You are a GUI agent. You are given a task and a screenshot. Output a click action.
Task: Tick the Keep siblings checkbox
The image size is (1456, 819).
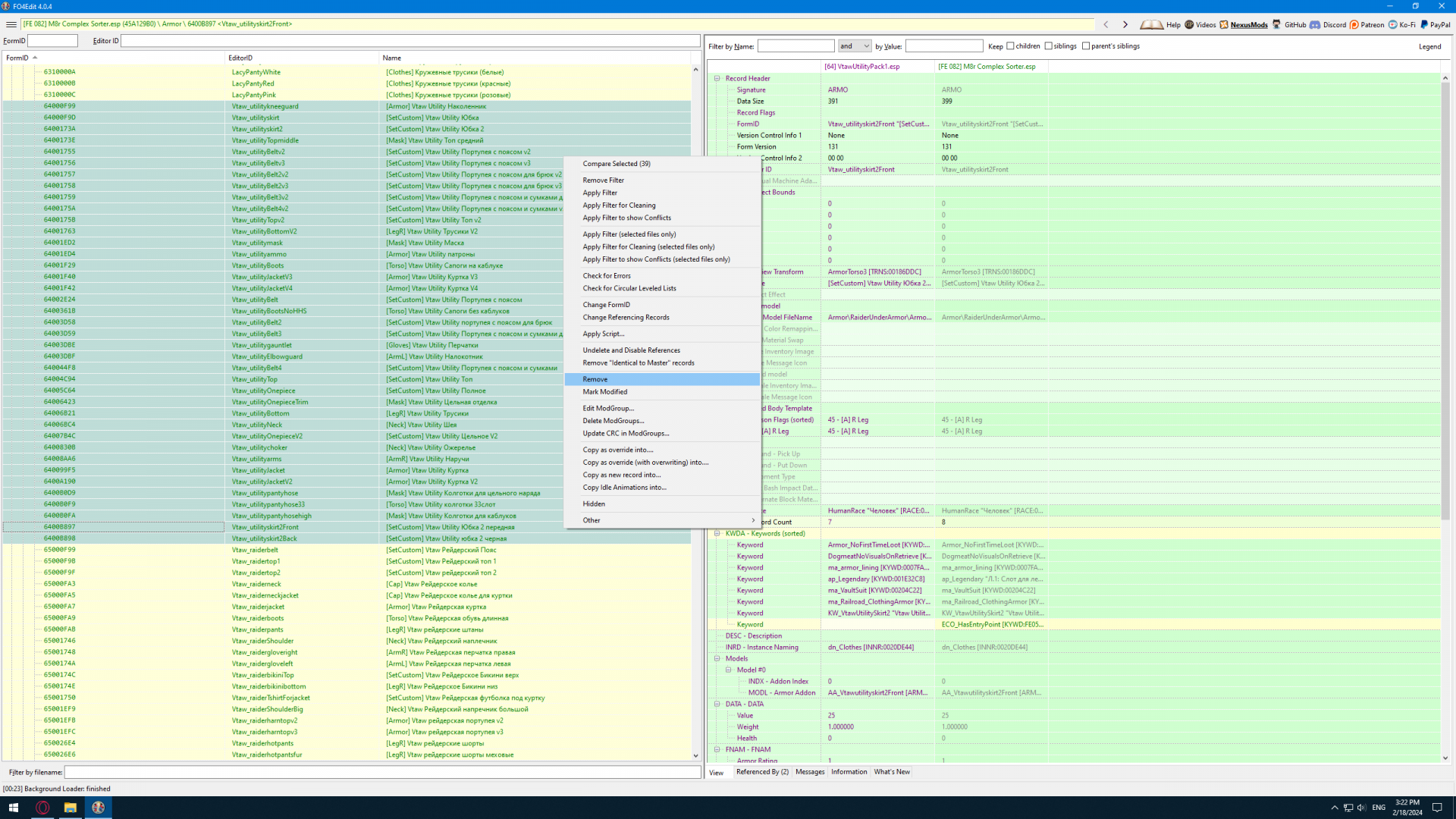(1049, 46)
